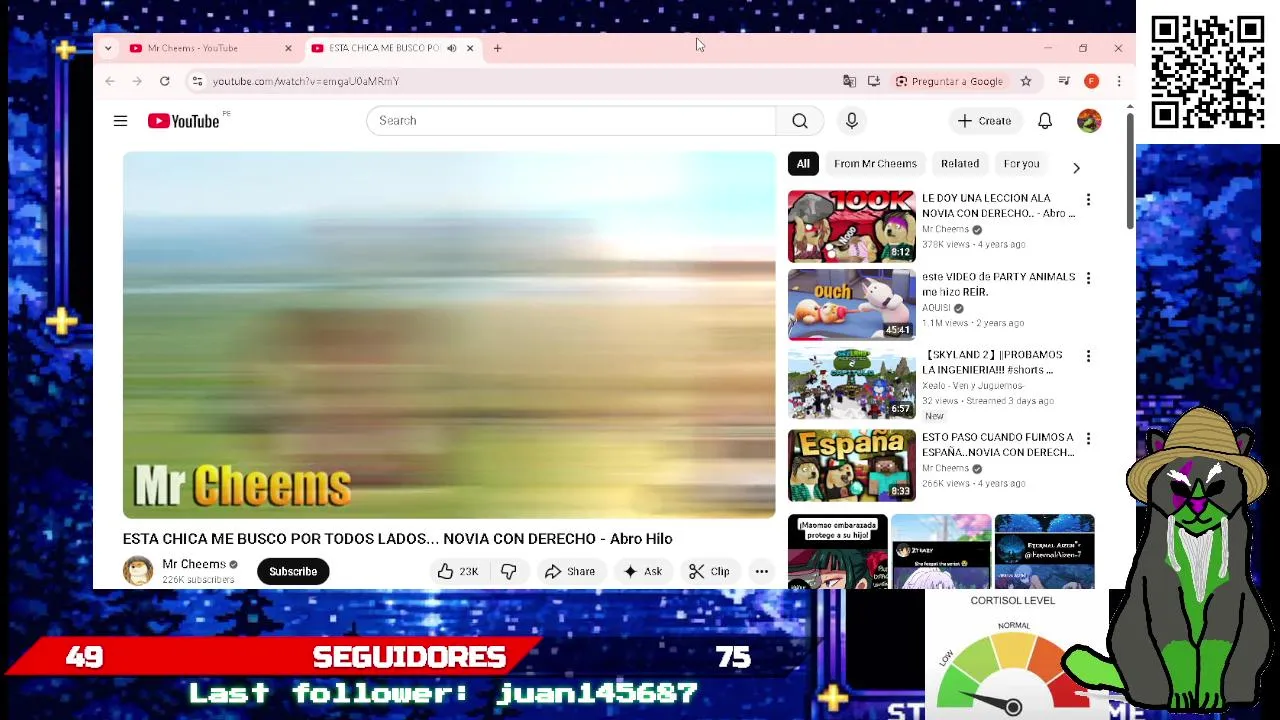
Task: Open the tab search dropdown arrow
Action: tap(108, 48)
